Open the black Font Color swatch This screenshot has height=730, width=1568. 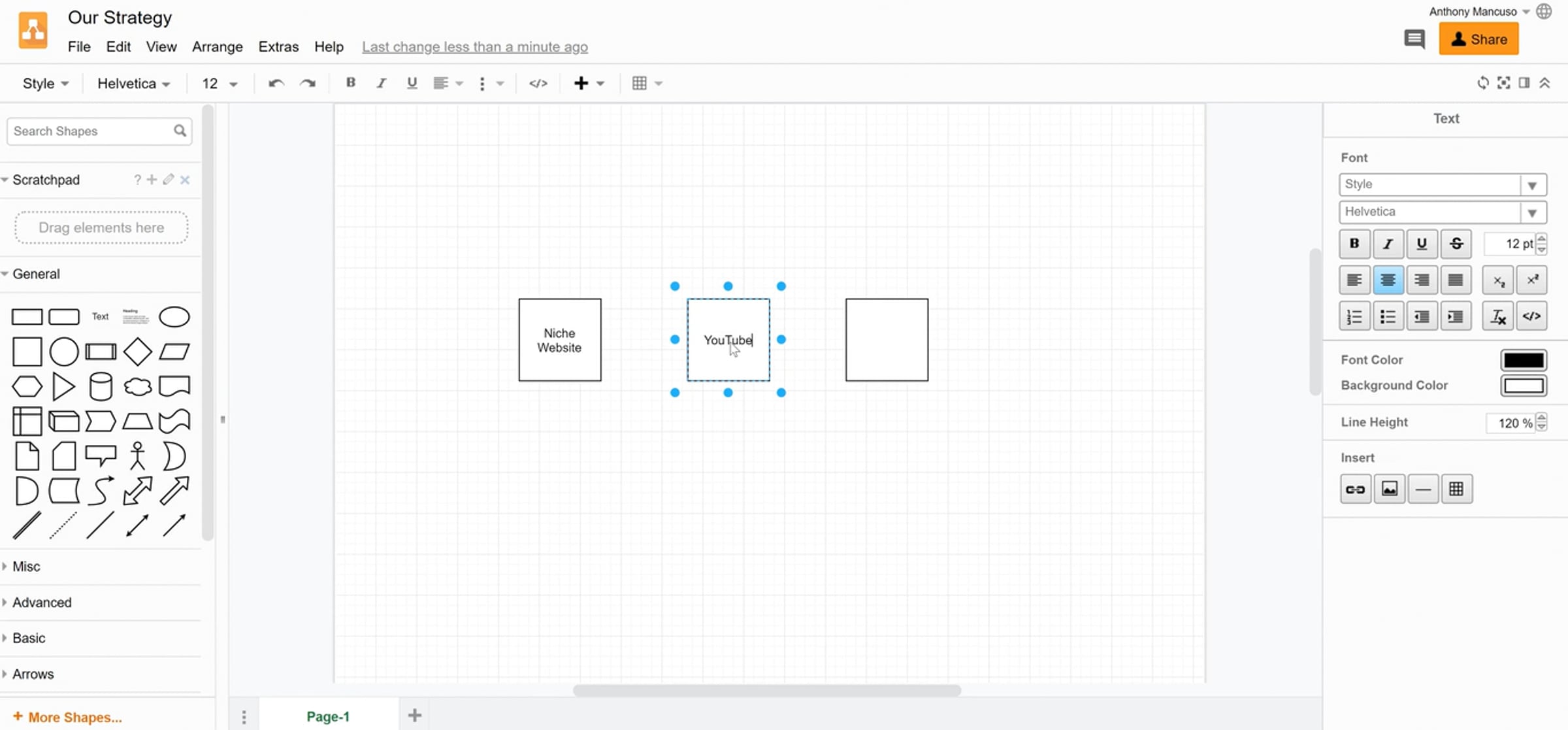pos(1523,360)
